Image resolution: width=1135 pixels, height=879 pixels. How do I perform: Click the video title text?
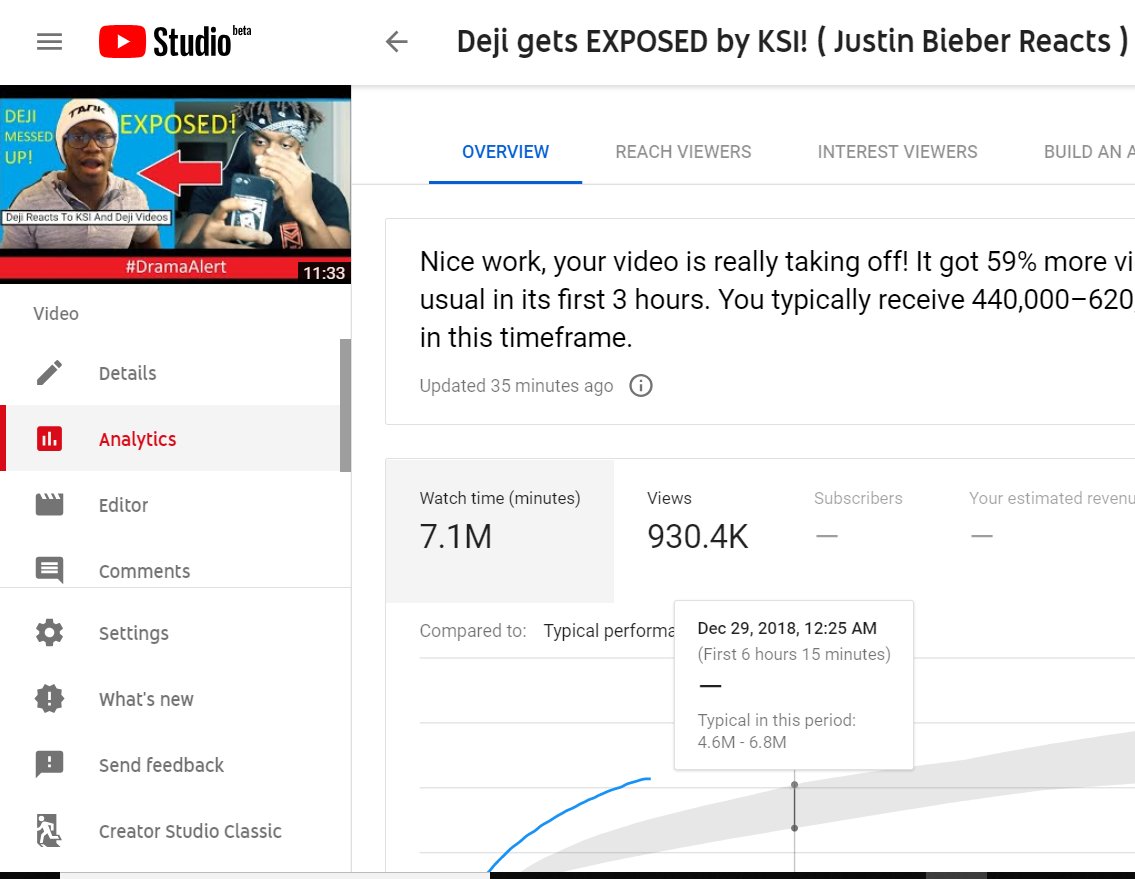point(793,41)
